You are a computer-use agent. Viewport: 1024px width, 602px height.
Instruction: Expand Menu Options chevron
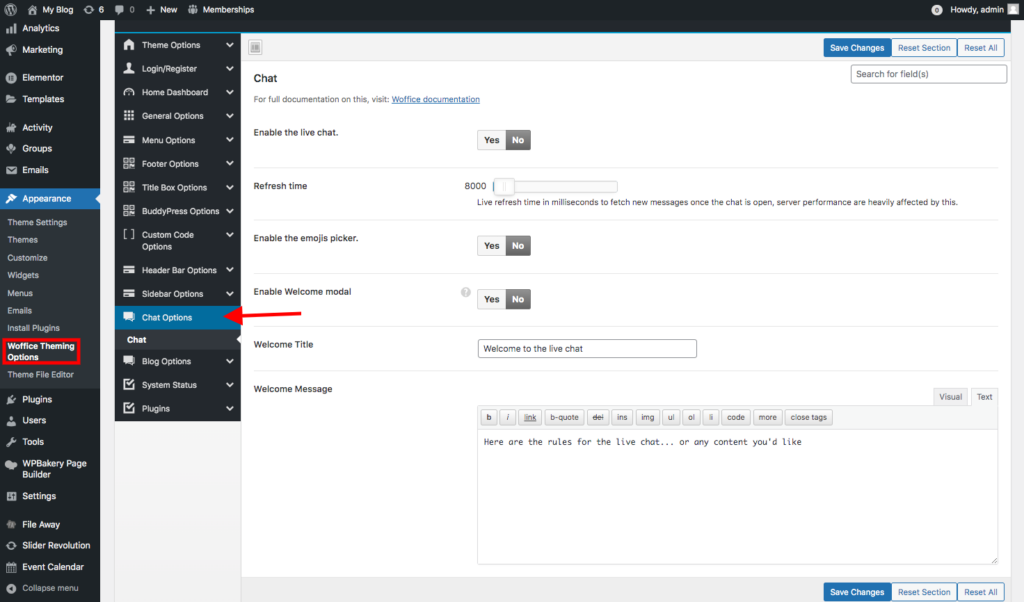[230, 140]
